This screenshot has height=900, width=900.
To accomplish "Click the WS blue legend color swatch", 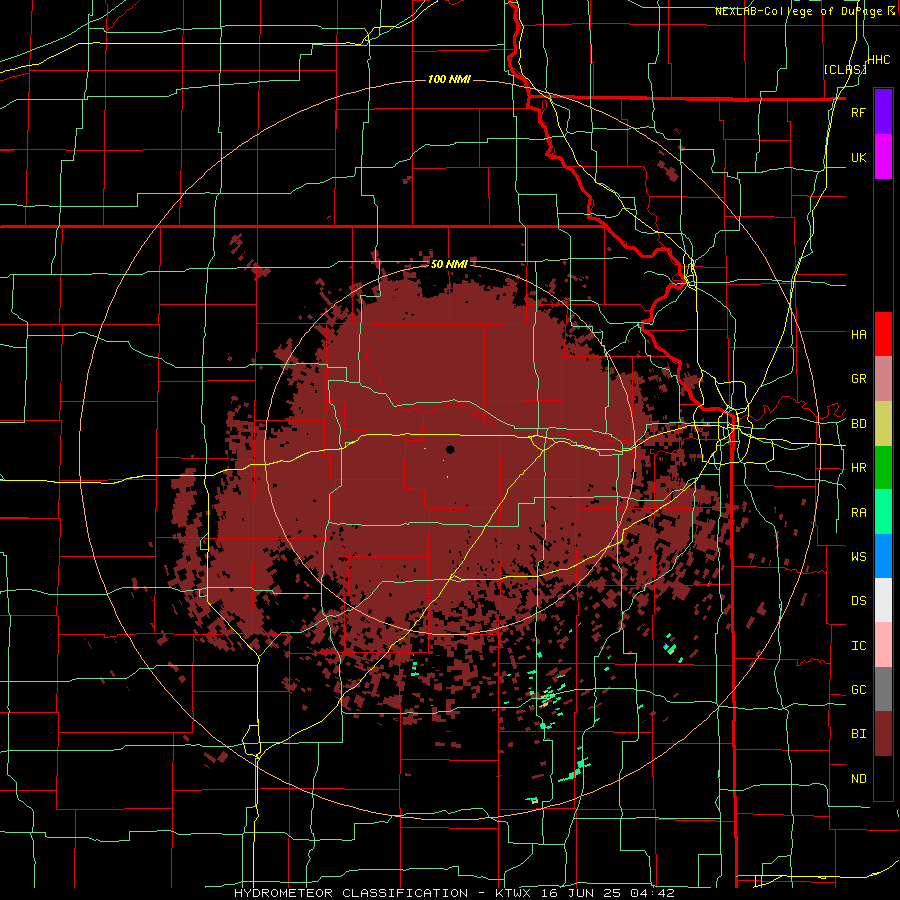I will click(x=883, y=556).
